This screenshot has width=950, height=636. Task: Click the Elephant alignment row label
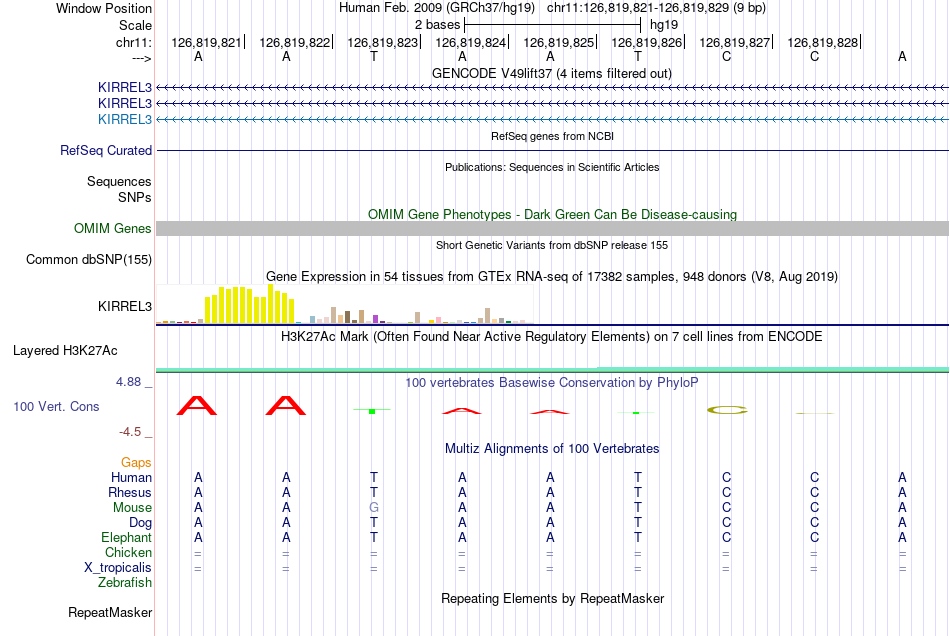(126, 537)
